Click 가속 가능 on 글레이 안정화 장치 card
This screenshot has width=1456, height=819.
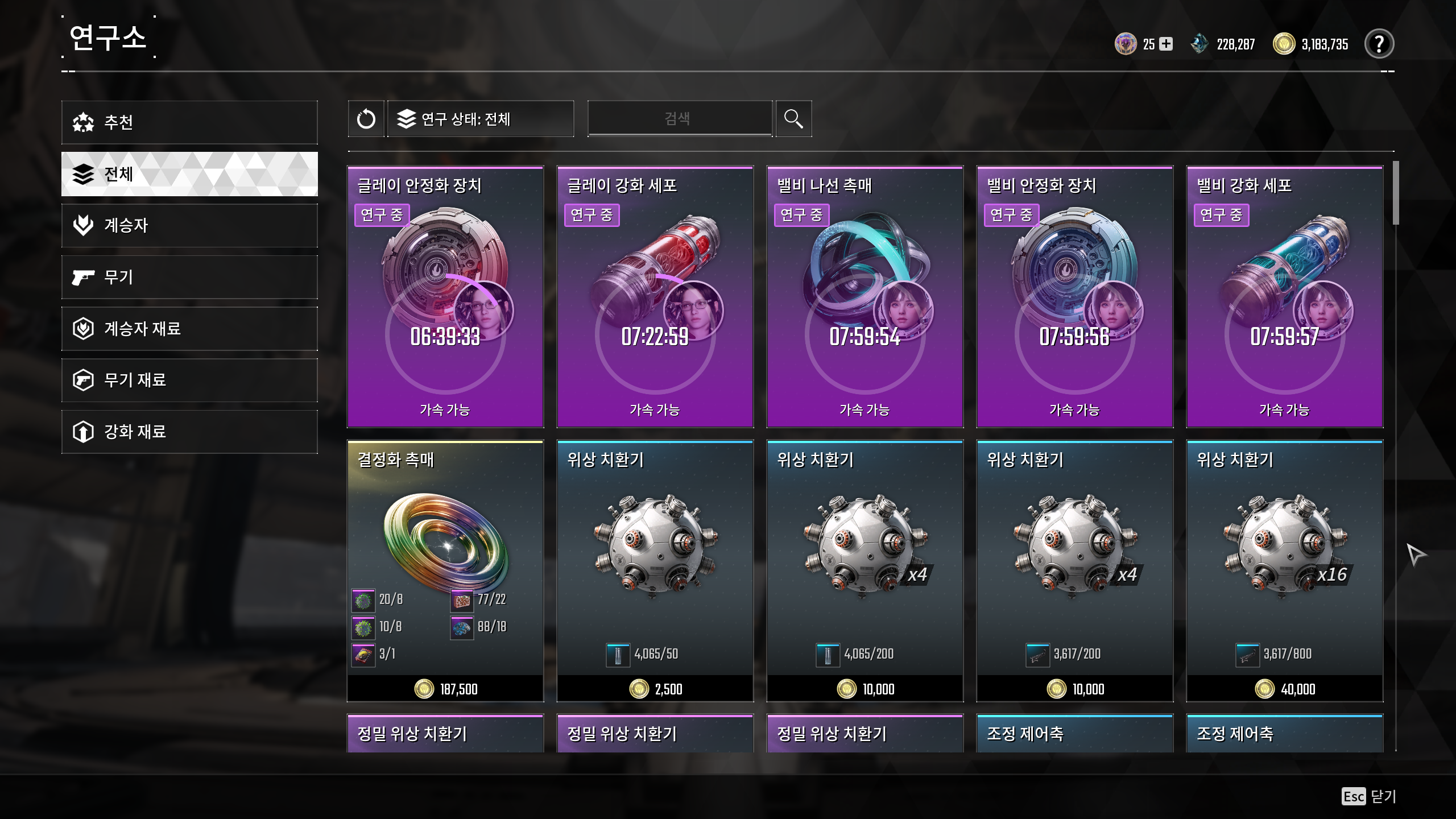445,409
